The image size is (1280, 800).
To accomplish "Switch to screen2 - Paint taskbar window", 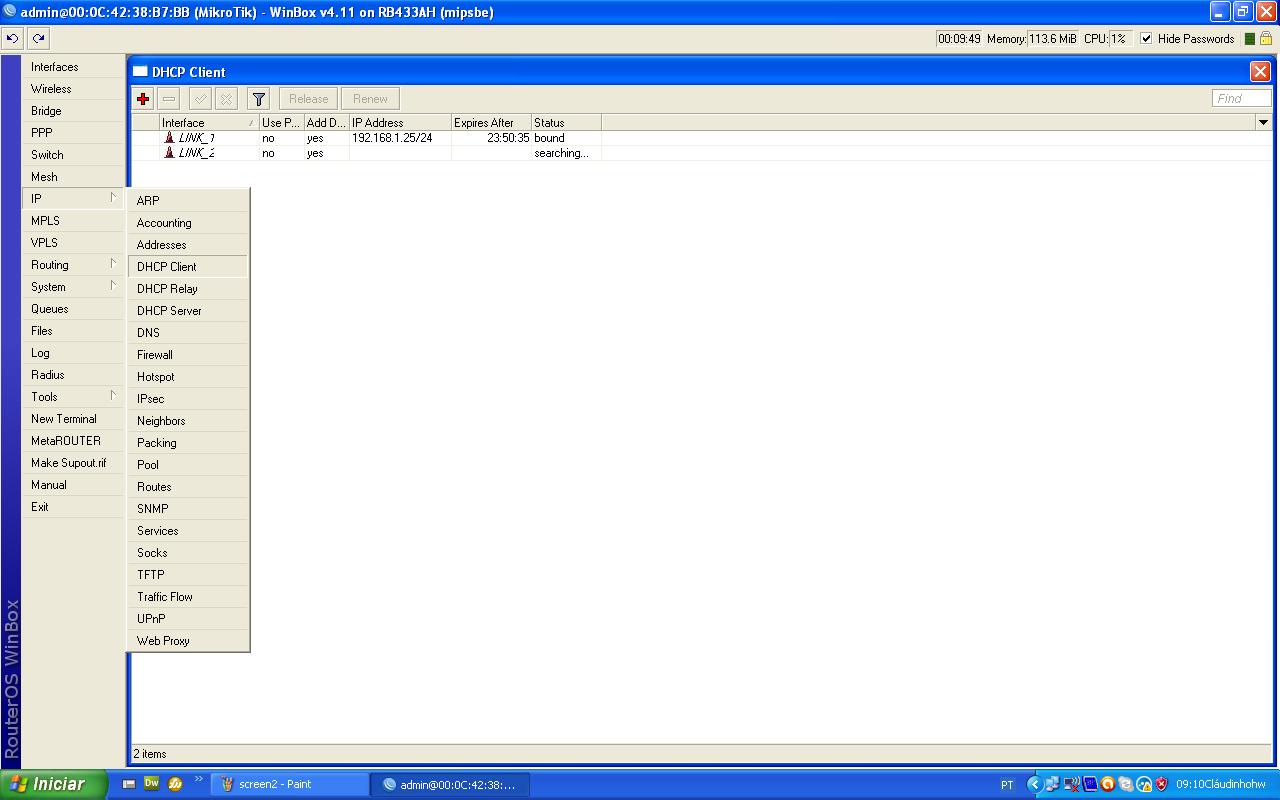I will [289, 785].
